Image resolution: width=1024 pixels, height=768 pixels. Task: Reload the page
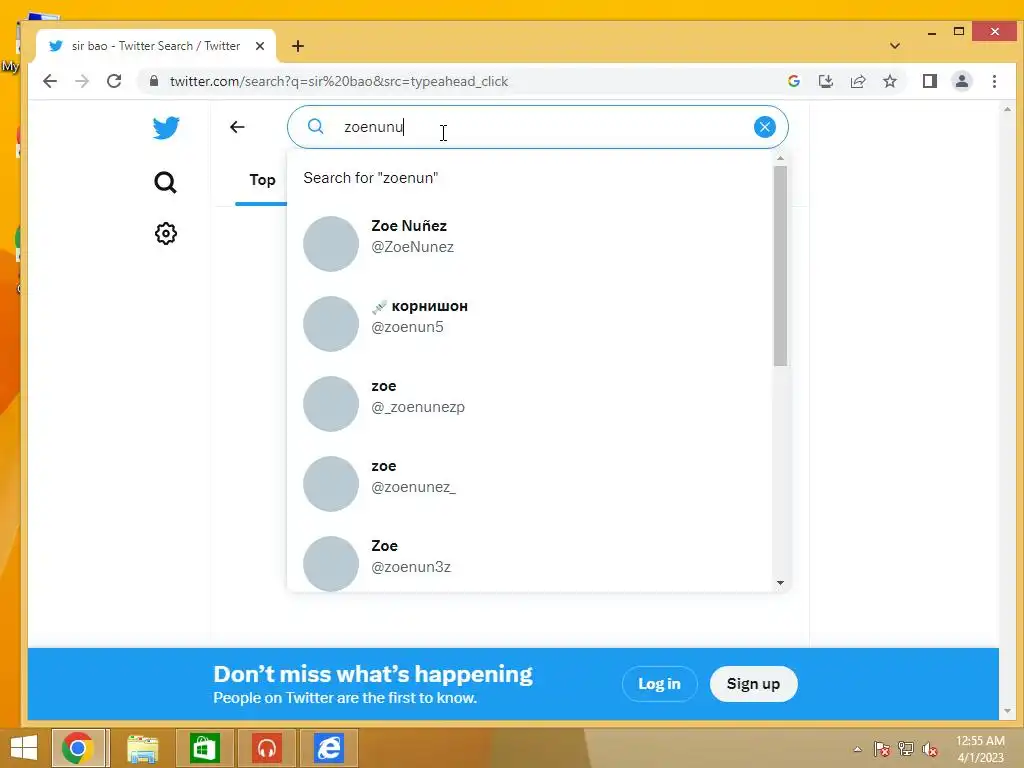tap(114, 81)
